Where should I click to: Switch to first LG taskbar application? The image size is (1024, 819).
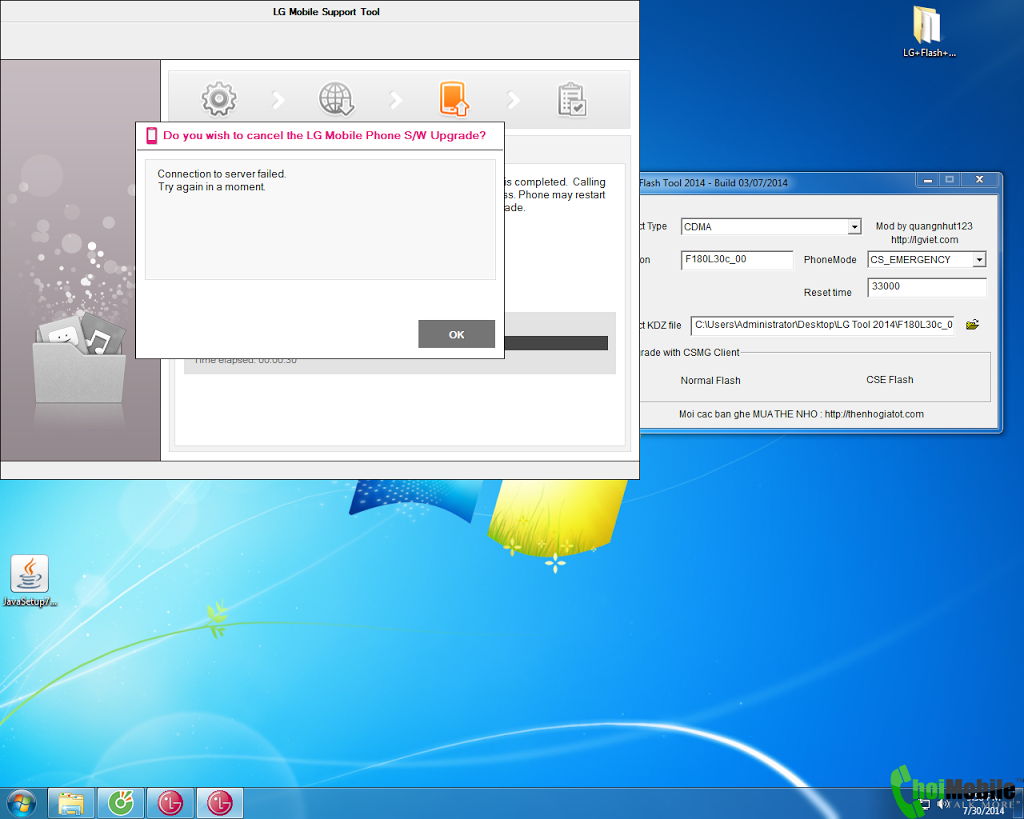(x=170, y=803)
